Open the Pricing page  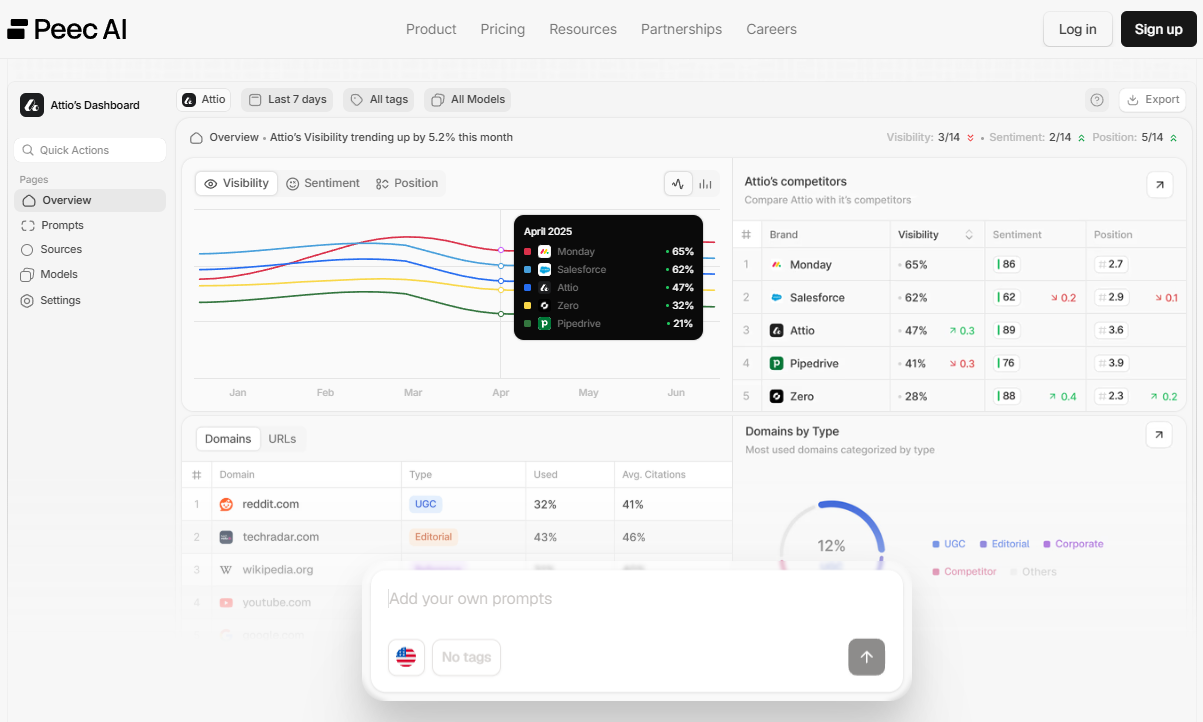(502, 29)
